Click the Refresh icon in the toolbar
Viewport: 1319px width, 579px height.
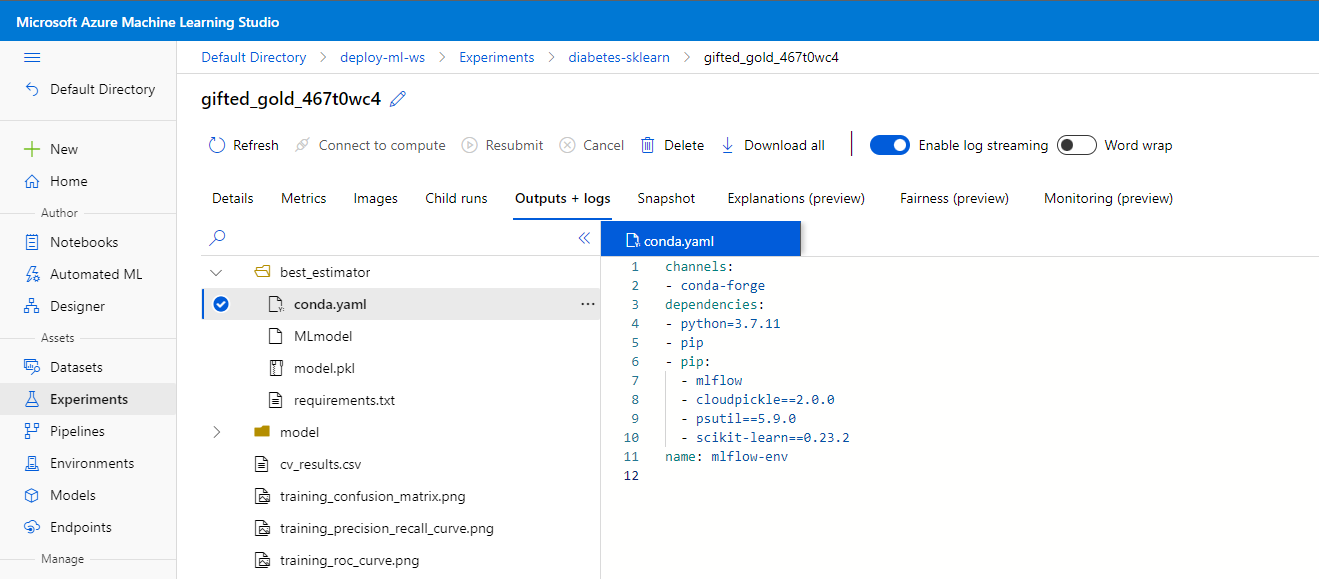pyautogui.click(x=217, y=145)
